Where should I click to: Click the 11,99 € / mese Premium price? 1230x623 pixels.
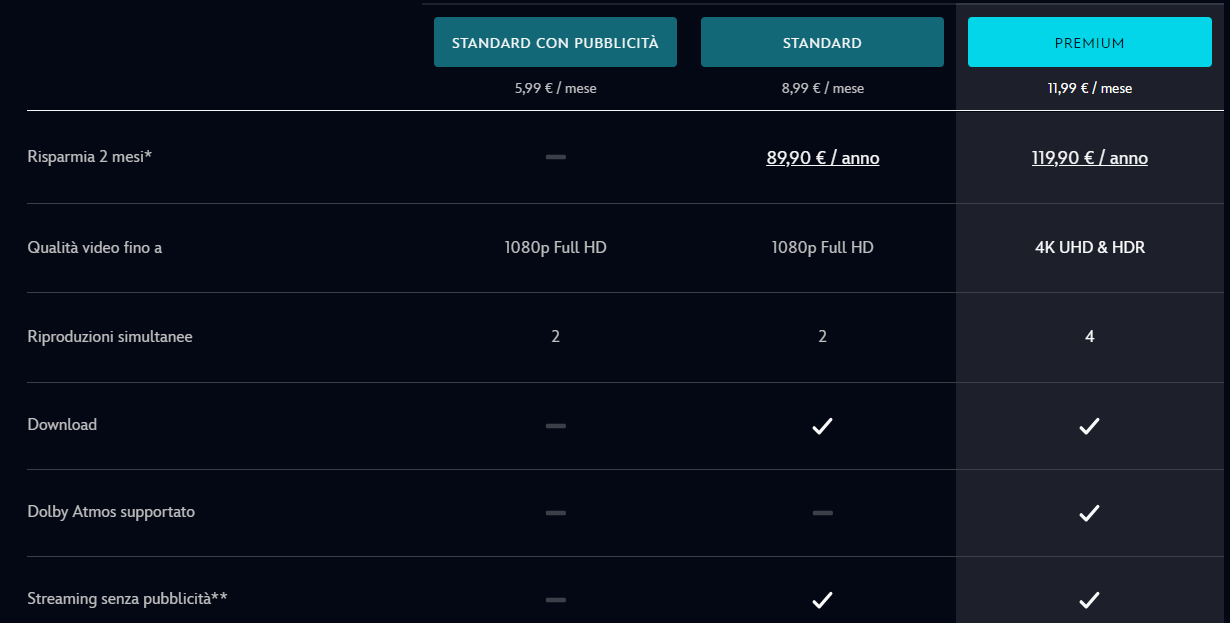coord(1089,88)
